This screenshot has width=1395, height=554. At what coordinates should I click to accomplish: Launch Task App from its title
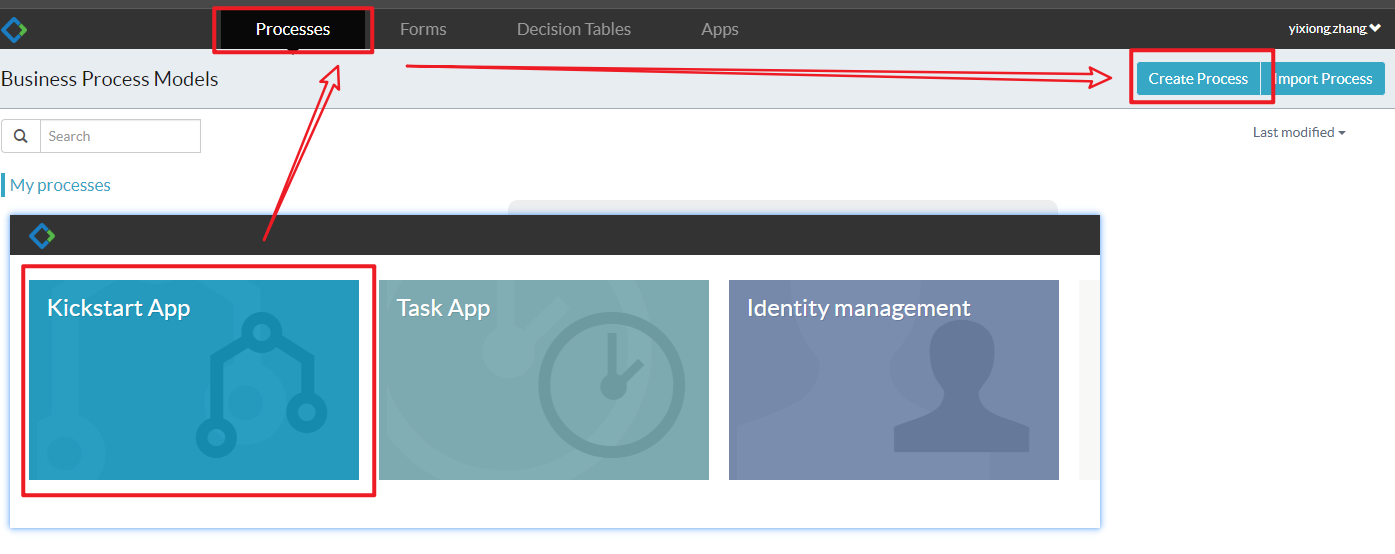pos(443,308)
